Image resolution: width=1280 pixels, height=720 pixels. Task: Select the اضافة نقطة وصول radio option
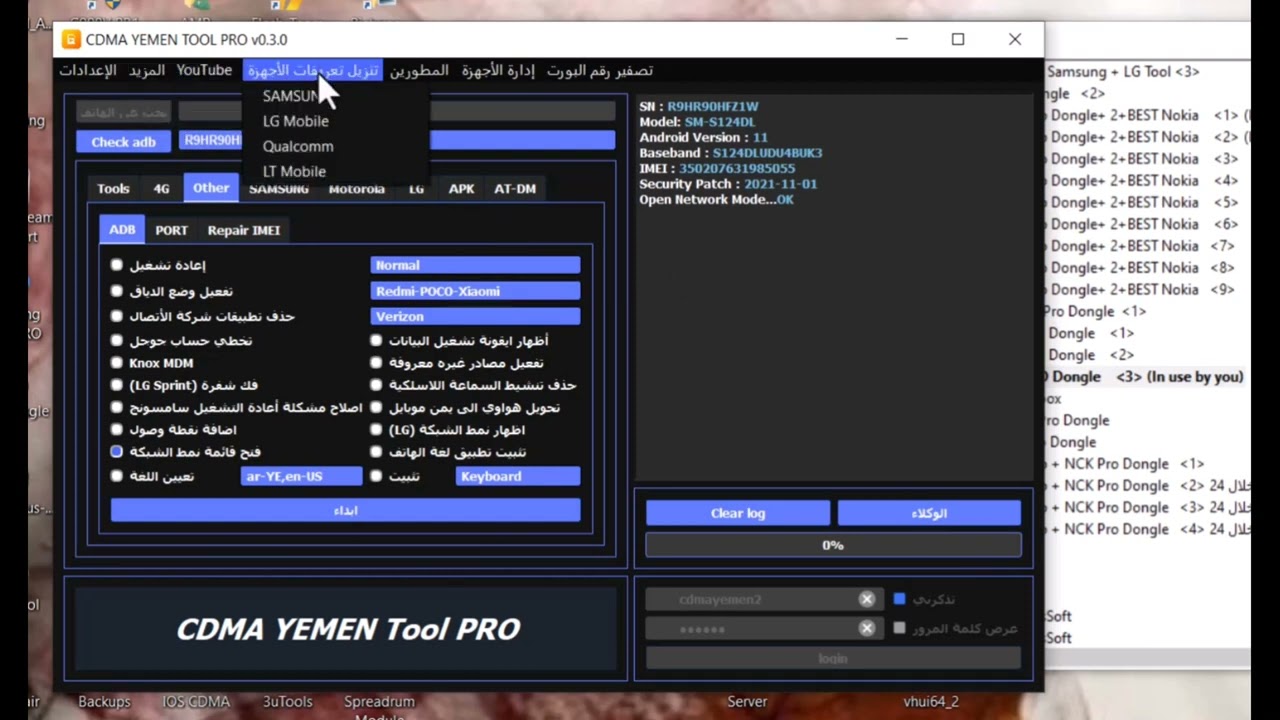(117, 430)
